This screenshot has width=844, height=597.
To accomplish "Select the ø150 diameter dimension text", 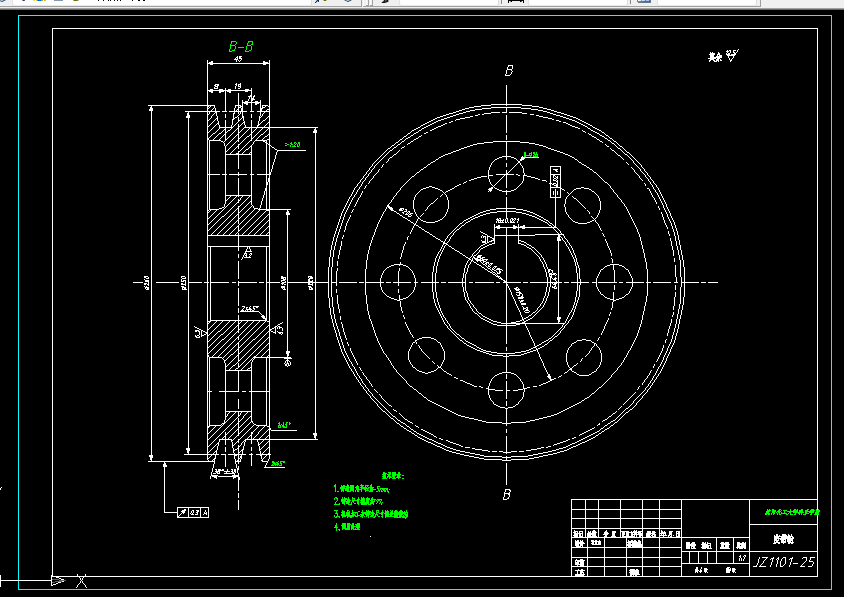I will point(183,282).
